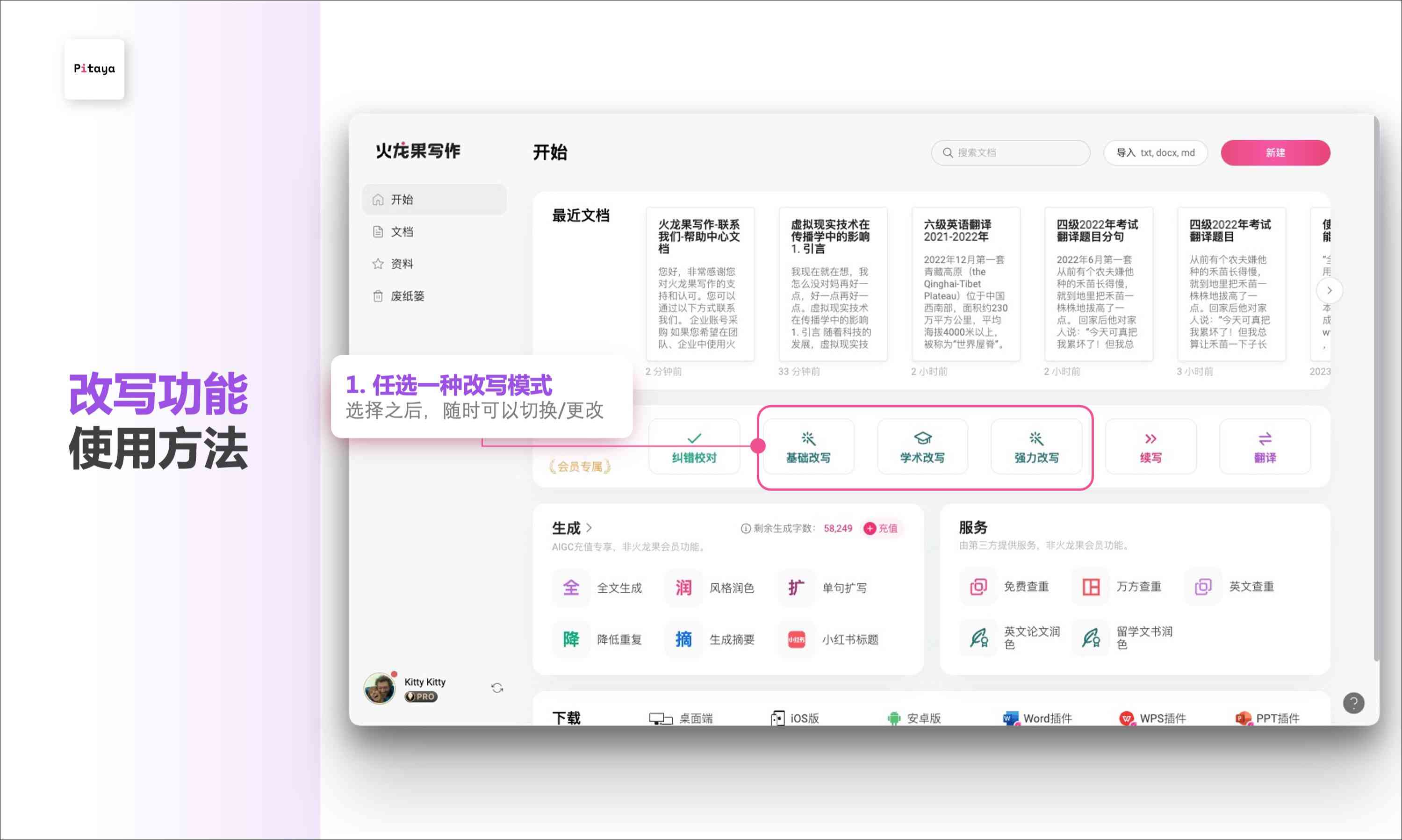Viewport: 1402px width, 840px height.
Task: Click the right chevron on recent documents
Action: click(x=1330, y=290)
